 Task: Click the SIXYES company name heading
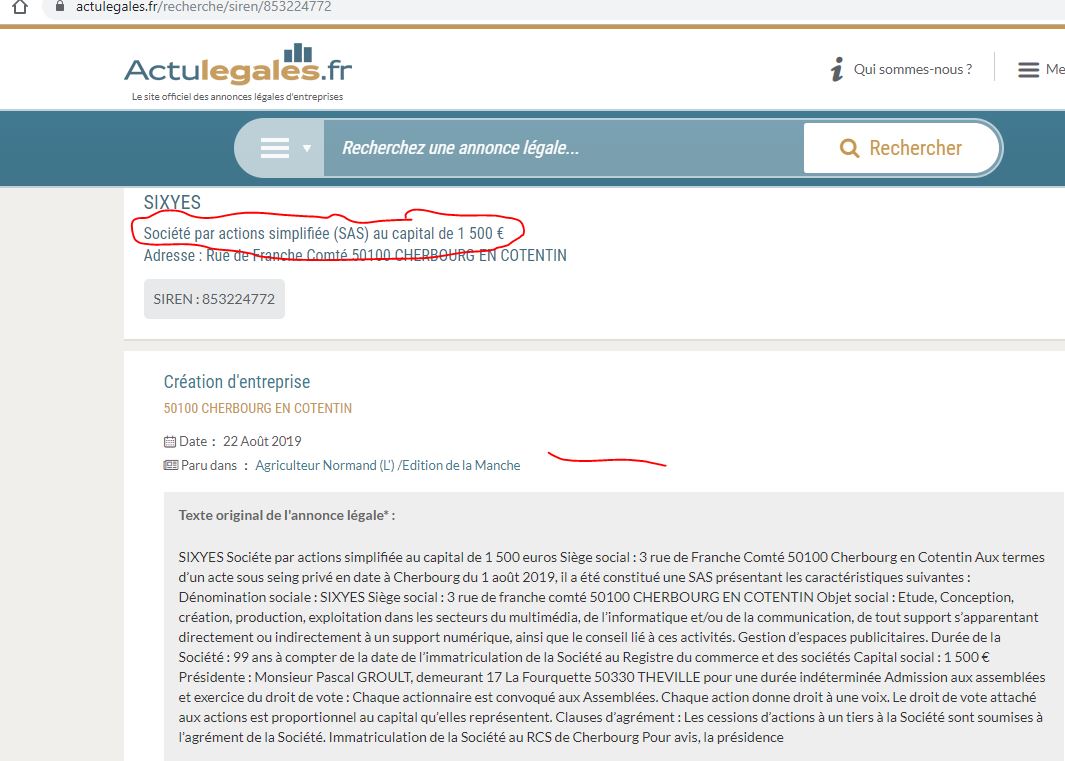tap(173, 202)
